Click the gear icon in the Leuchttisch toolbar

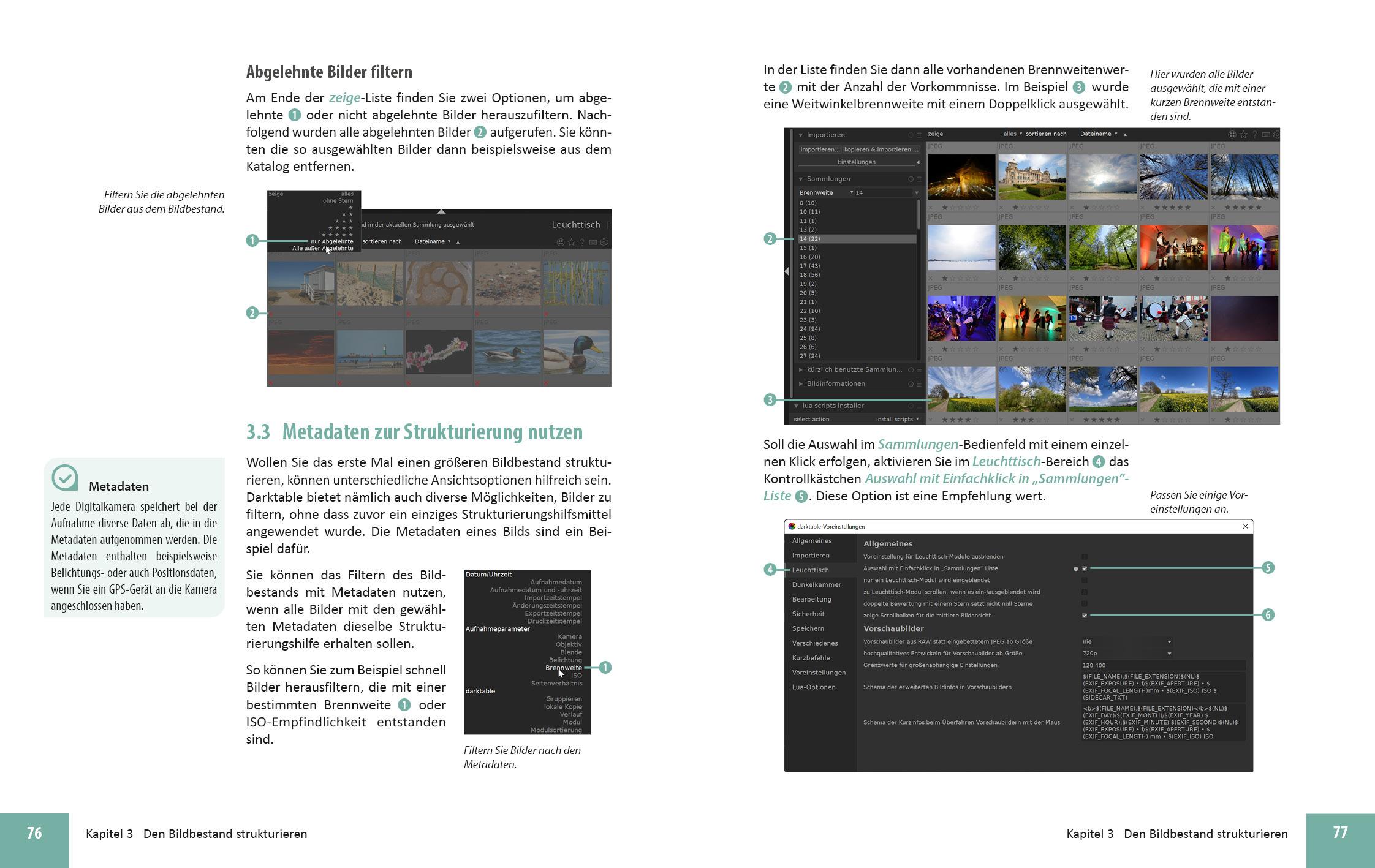coord(604,242)
